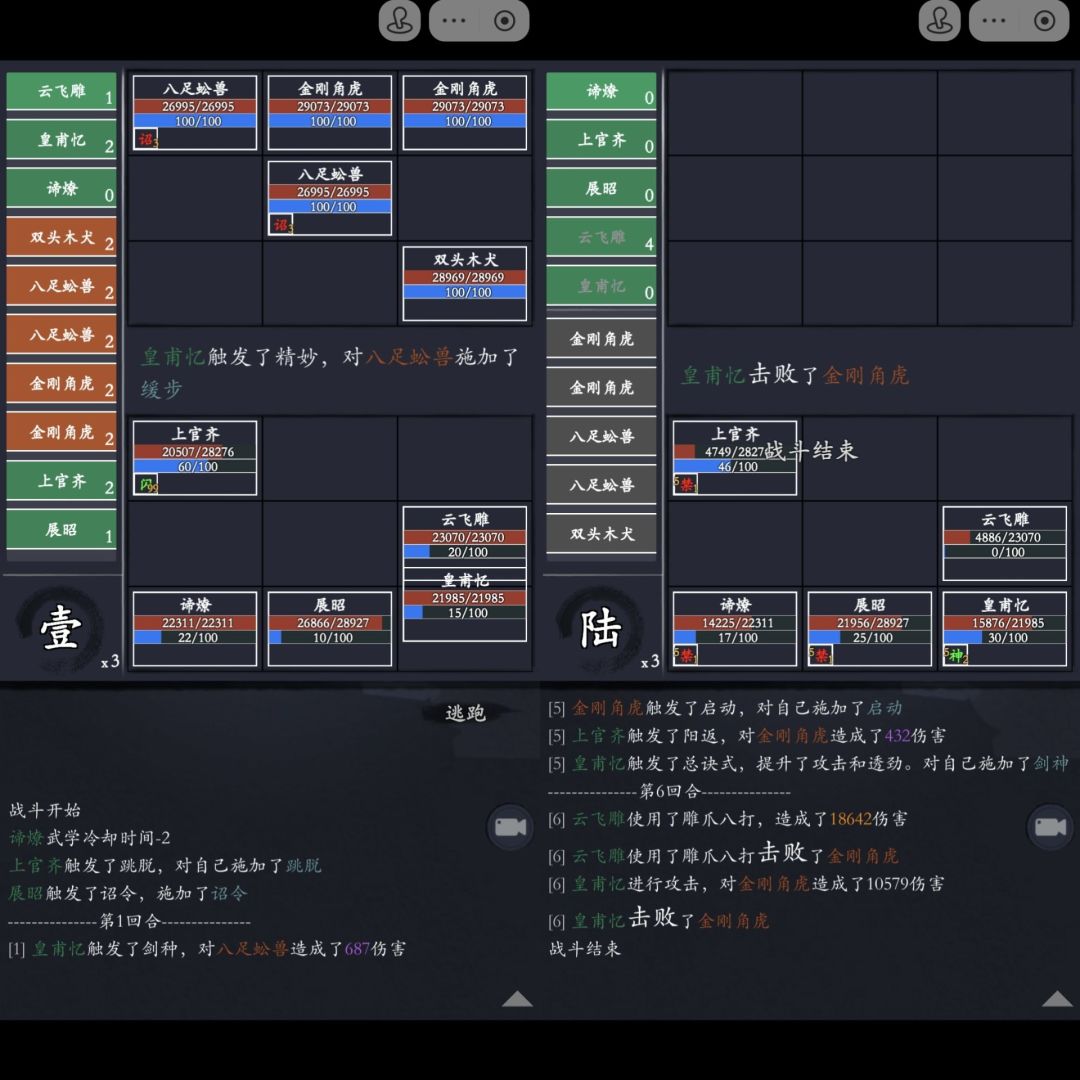Click the camera replay icon beside round-1 log
Viewport: 1080px width, 1080px height.
(511, 828)
